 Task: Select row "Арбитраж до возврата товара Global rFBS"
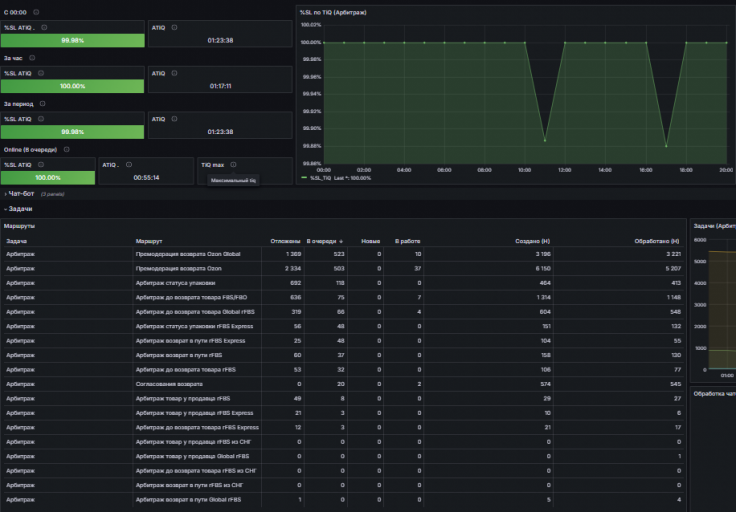point(343,312)
